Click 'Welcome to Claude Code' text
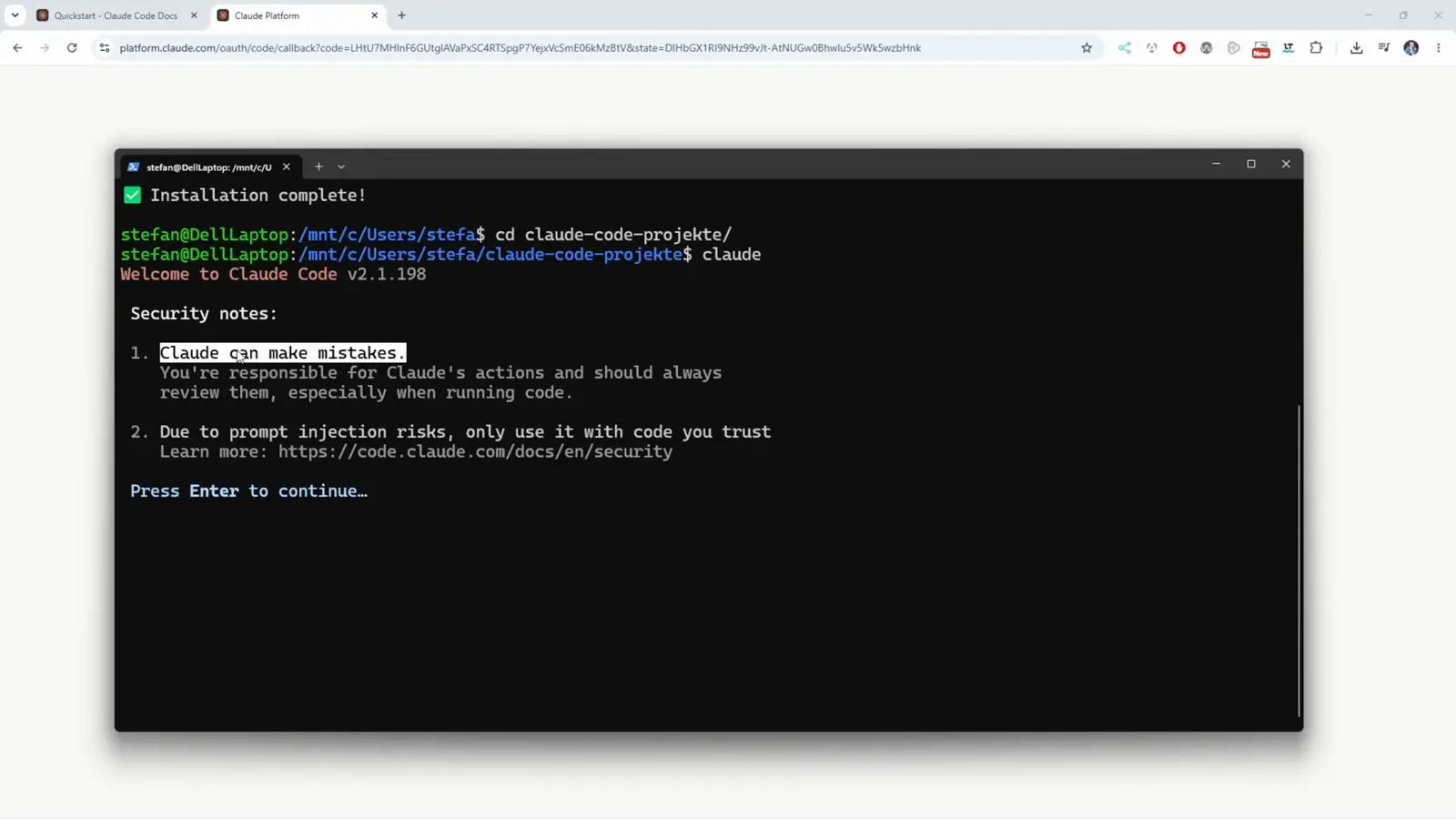This screenshot has height=819, width=1456. click(x=229, y=274)
